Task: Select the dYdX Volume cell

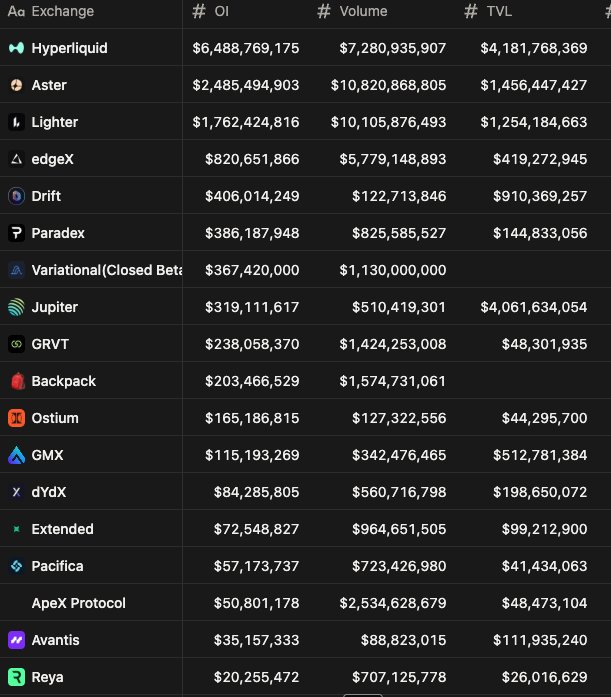Action: 399,492
